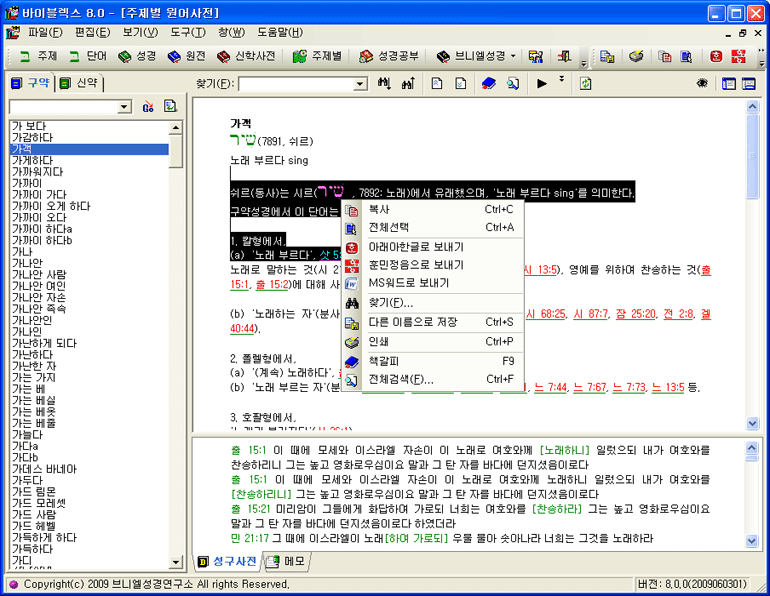
Task: Open the 느 13:5 verse link
Action: point(668,387)
